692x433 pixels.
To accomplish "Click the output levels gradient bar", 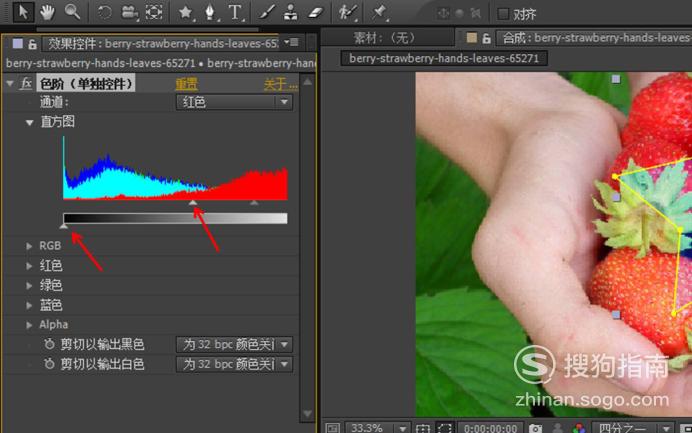I will (x=175, y=218).
